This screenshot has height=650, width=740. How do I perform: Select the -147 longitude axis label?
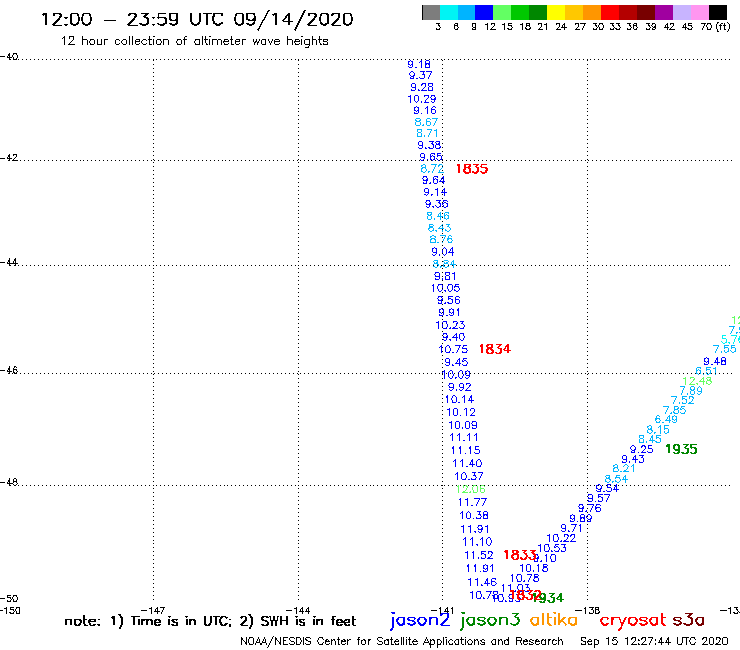(153, 610)
